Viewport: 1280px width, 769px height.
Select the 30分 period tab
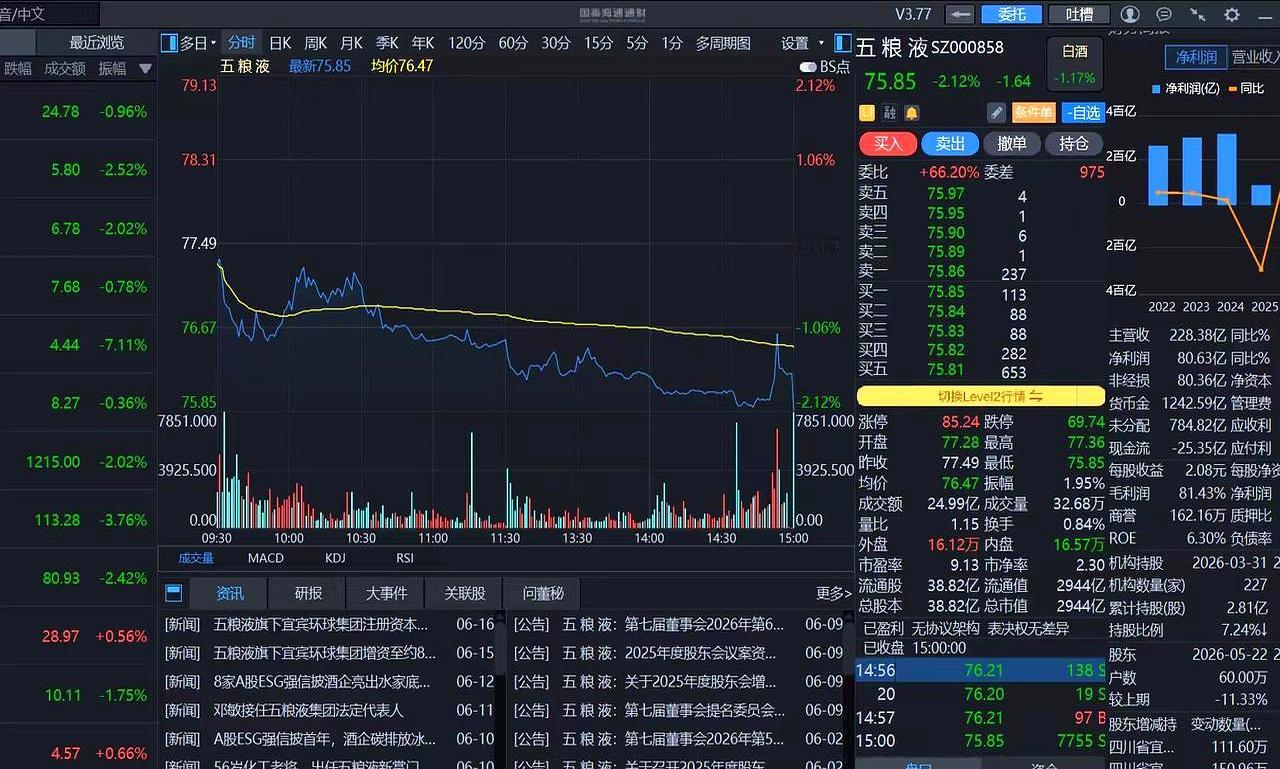tap(556, 43)
